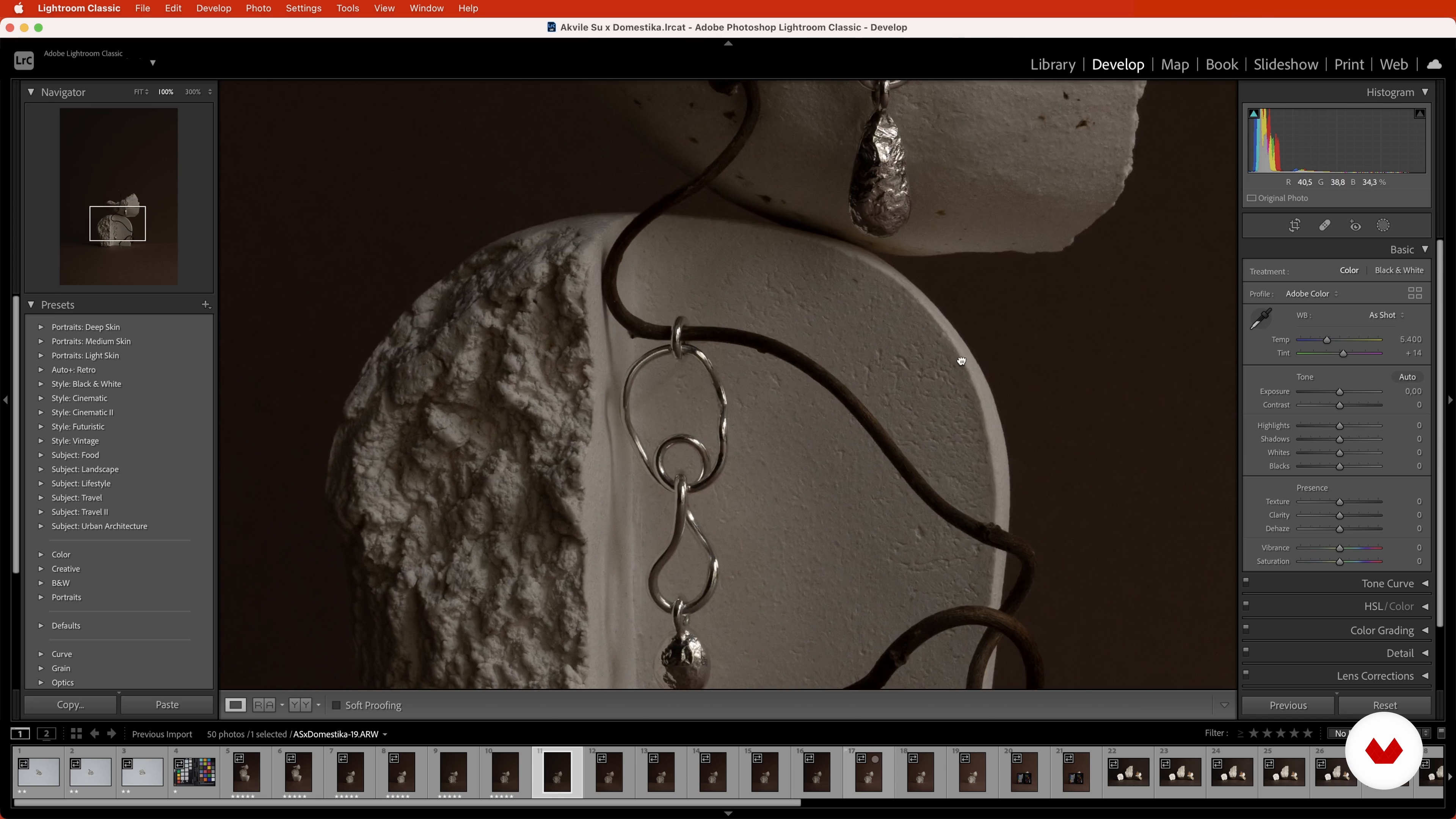Open the Develop menu in menu bar
This screenshot has height=819, width=1456.
pos(213,8)
